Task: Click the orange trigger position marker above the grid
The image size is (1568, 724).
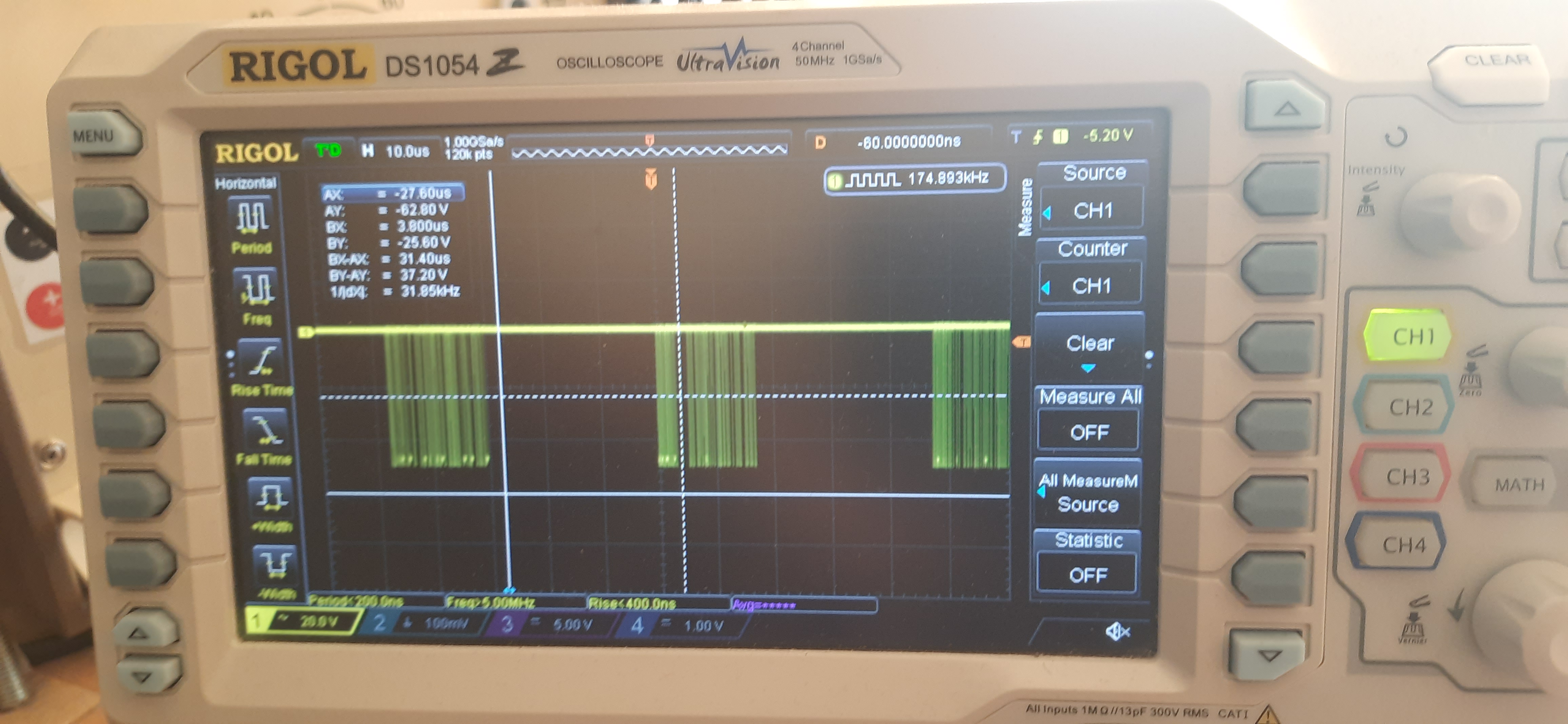Action: coord(651,180)
